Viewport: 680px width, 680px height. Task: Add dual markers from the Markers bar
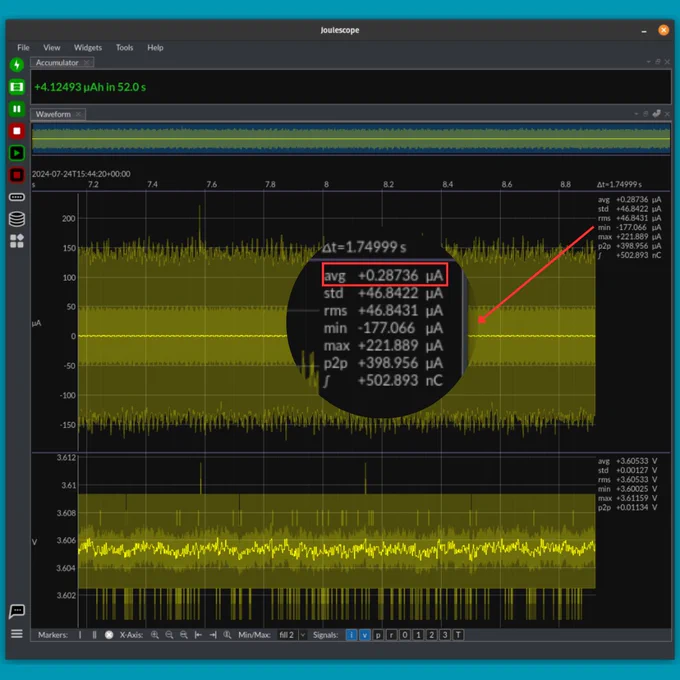coord(94,635)
